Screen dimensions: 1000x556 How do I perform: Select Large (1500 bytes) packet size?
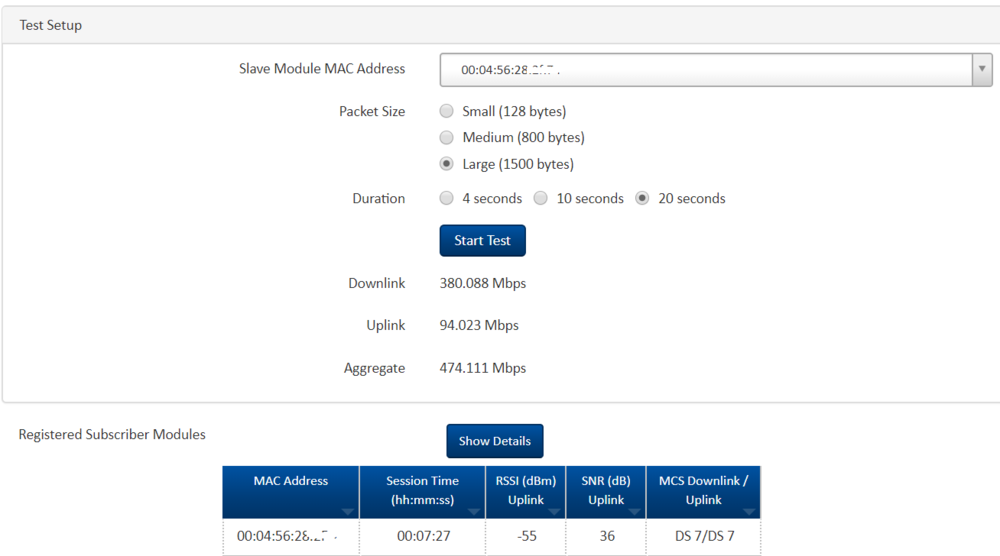click(447, 164)
